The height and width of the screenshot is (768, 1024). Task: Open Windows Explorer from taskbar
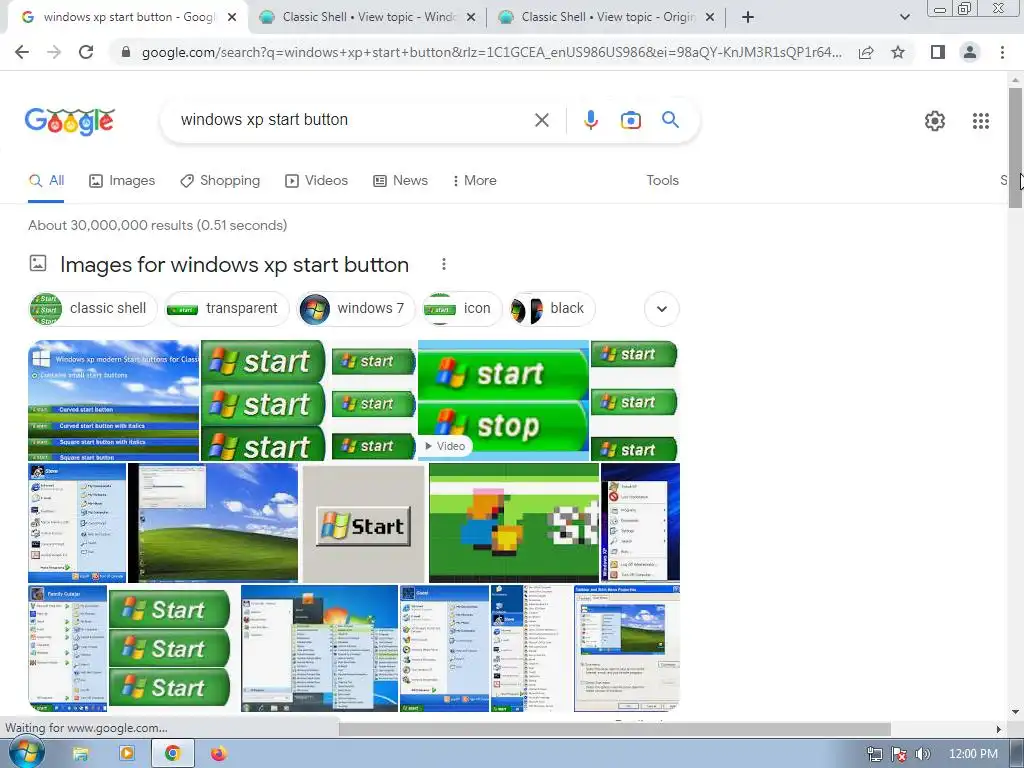(80, 754)
